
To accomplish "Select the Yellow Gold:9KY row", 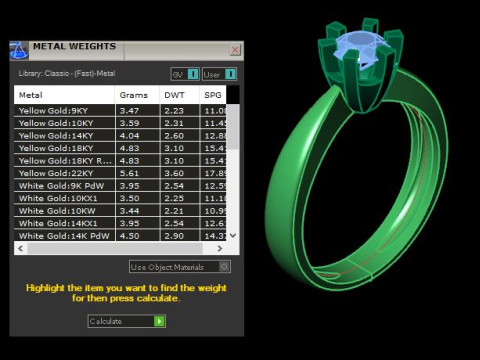I will (x=120, y=111).
